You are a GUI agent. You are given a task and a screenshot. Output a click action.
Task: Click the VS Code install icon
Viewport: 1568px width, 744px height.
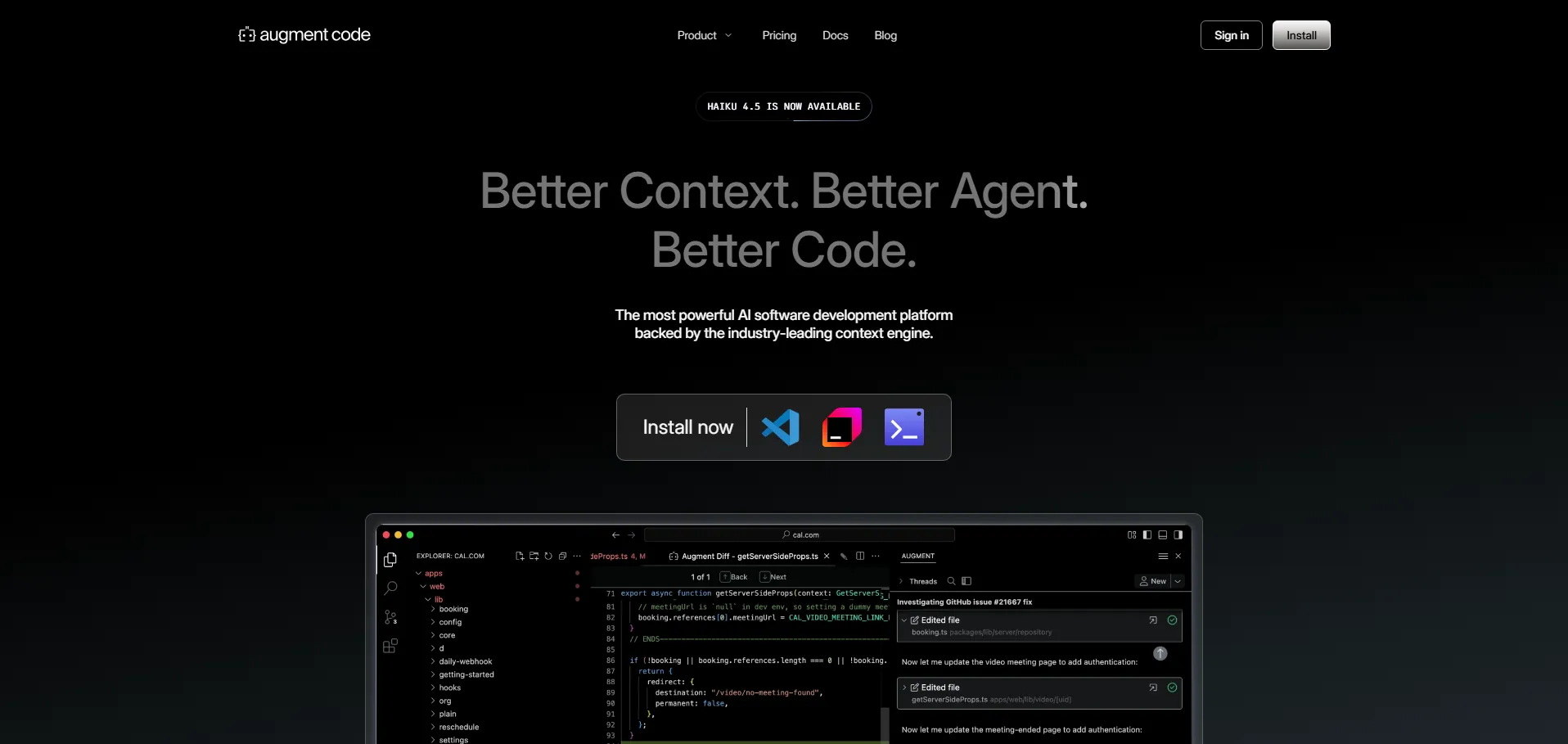(x=781, y=427)
